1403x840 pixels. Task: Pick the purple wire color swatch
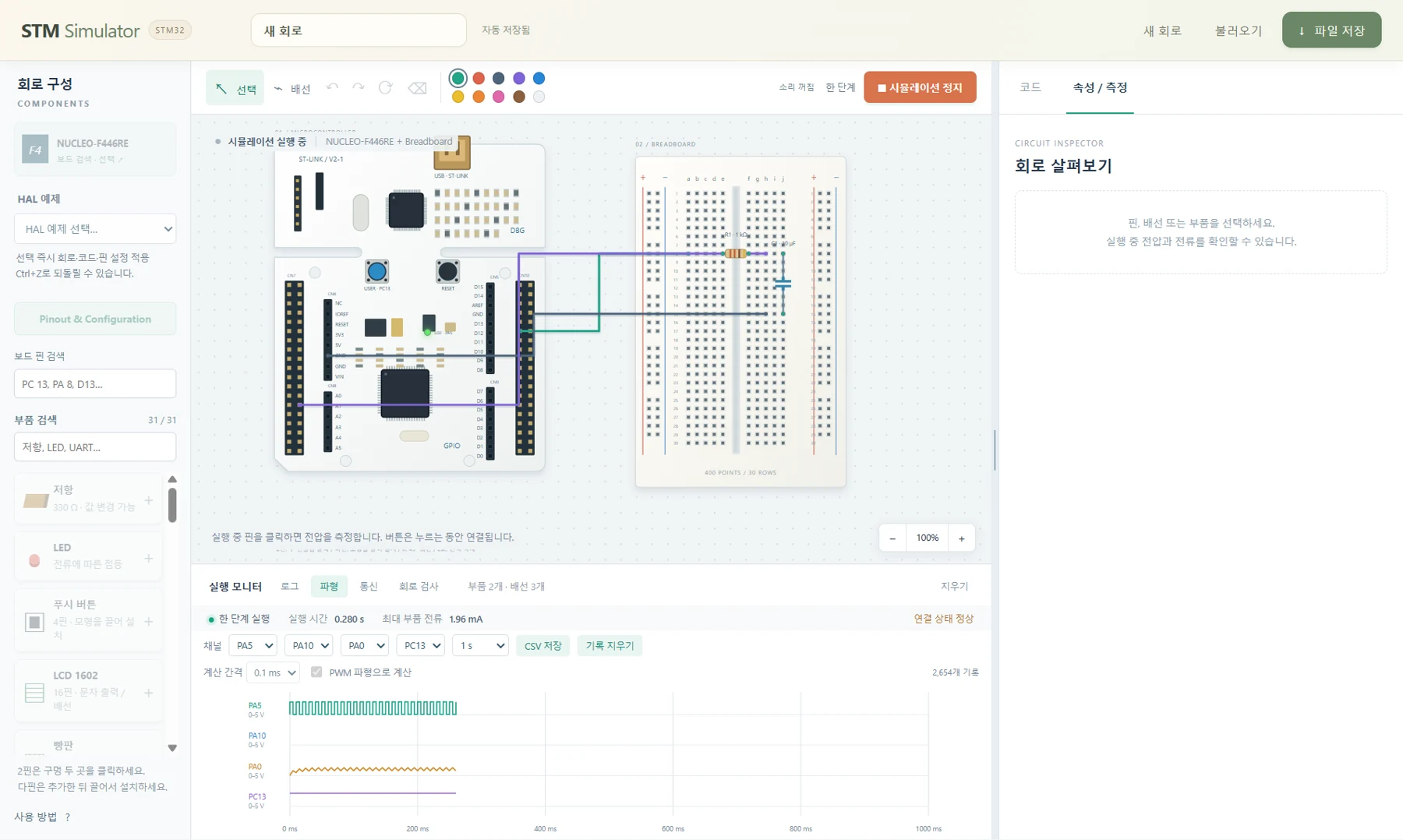[x=519, y=78]
